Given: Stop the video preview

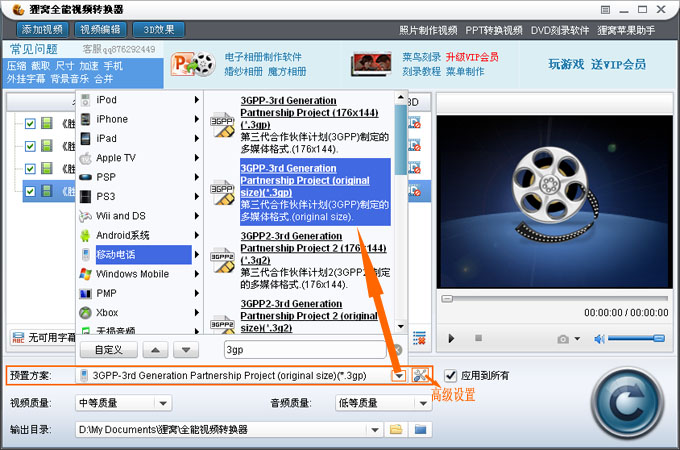Looking at the screenshot, I should coord(478,338).
